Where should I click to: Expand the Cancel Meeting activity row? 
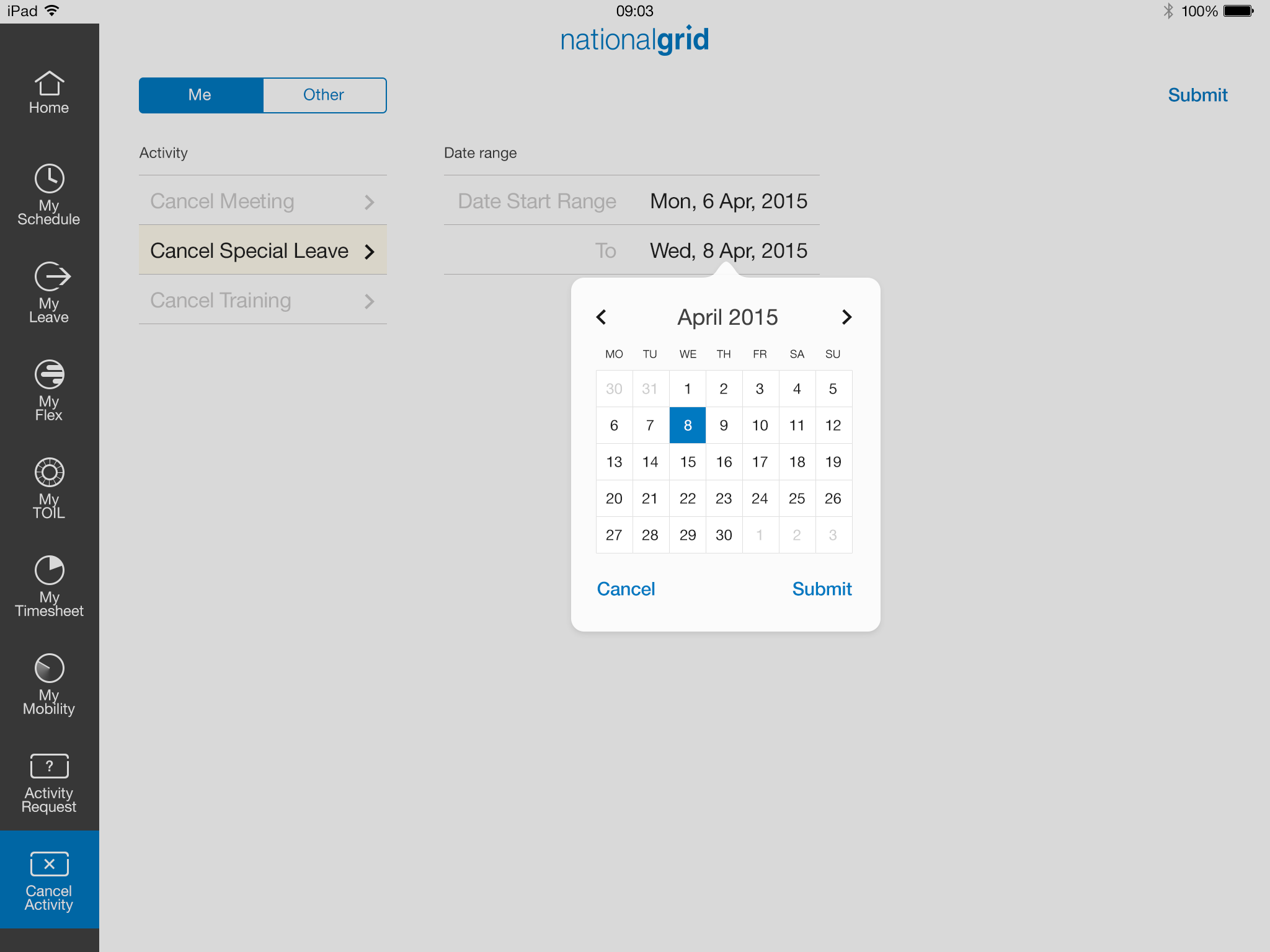point(262,201)
